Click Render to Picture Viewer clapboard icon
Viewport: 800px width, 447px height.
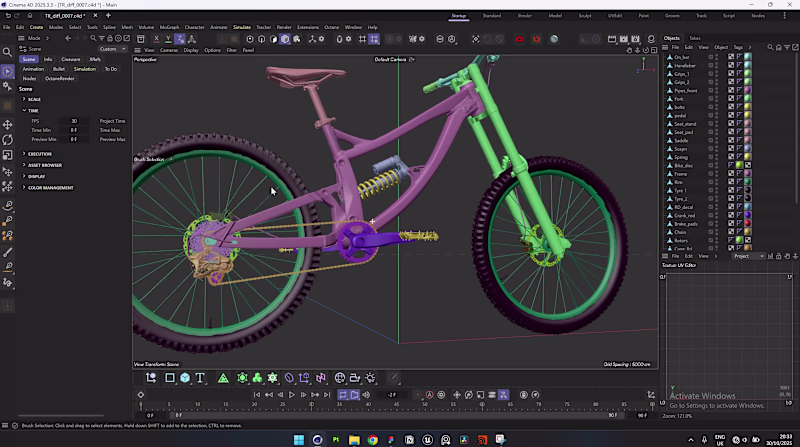(x=623, y=39)
